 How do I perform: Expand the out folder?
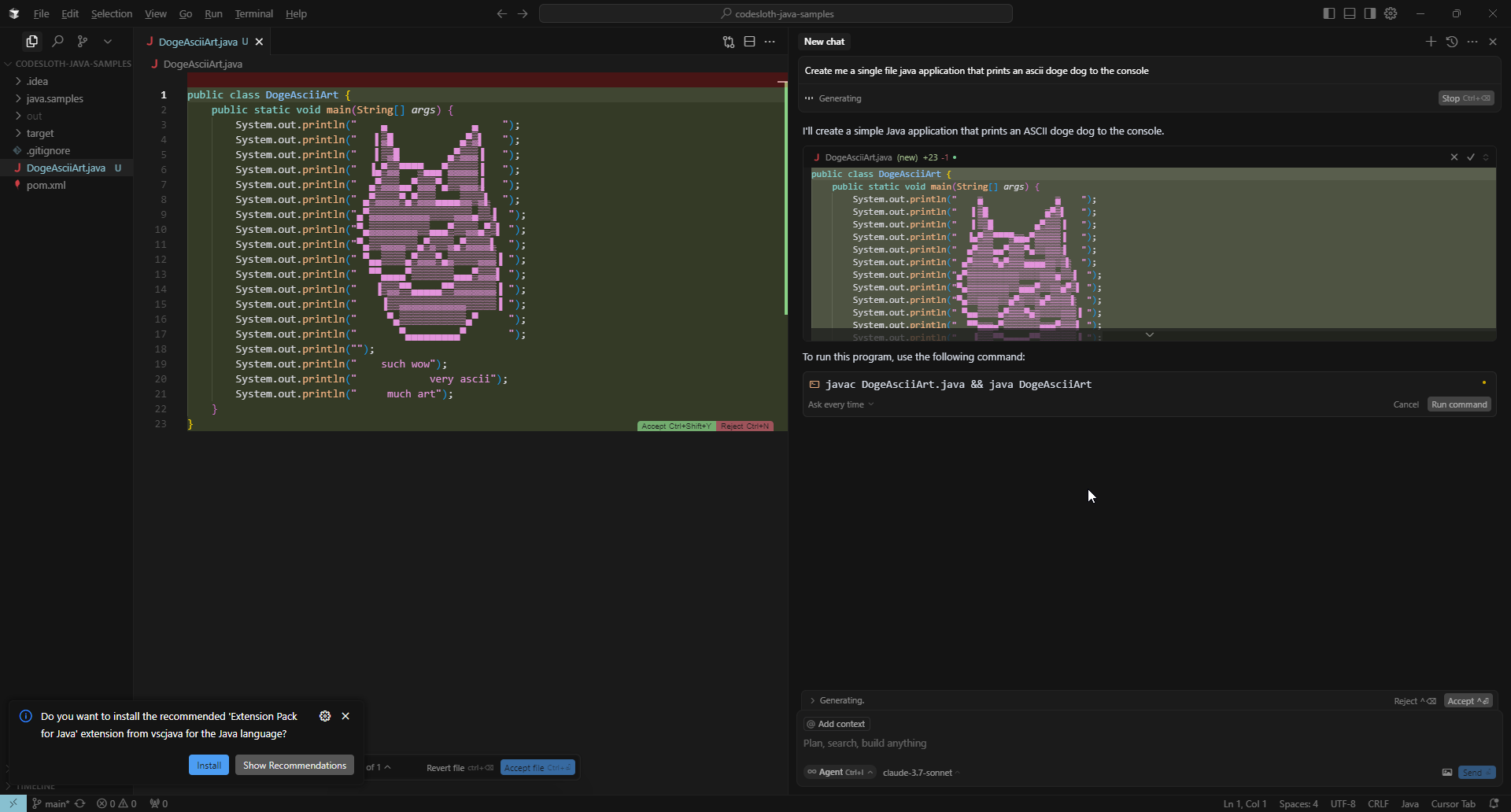coord(66,116)
